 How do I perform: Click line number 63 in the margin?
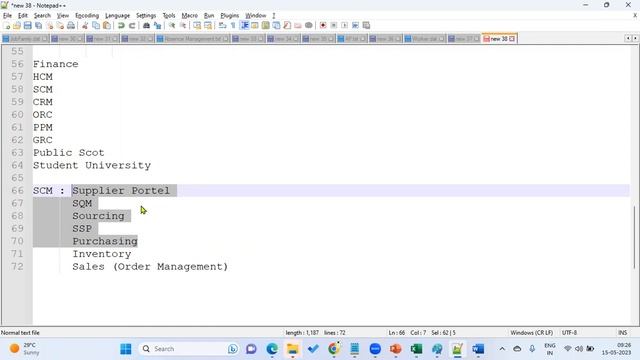(x=17, y=153)
